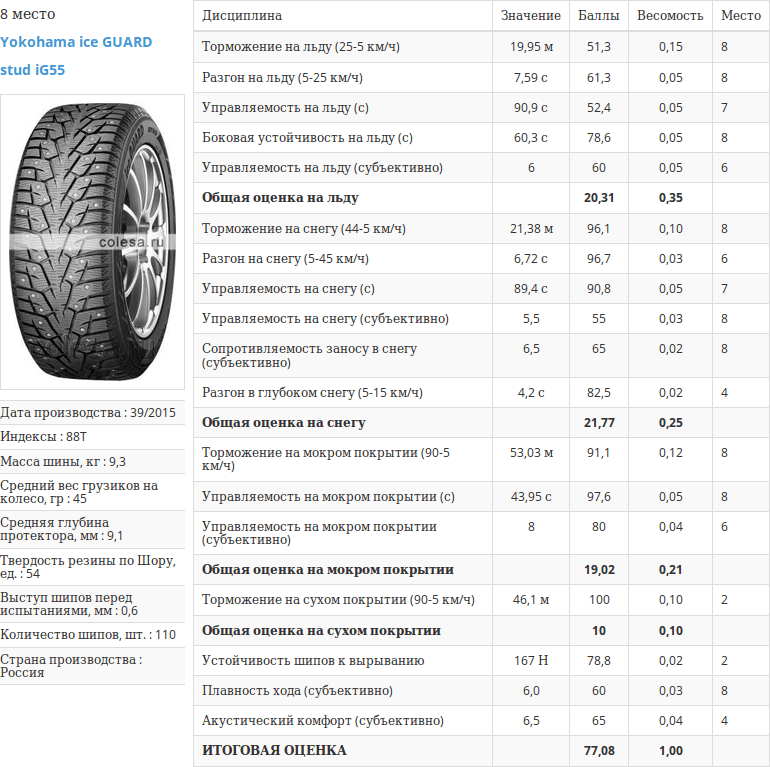The width and height of the screenshot is (770, 767).
Task: Click the "Количество шипов, шт. : 110" spec line
Action: click(88, 634)
